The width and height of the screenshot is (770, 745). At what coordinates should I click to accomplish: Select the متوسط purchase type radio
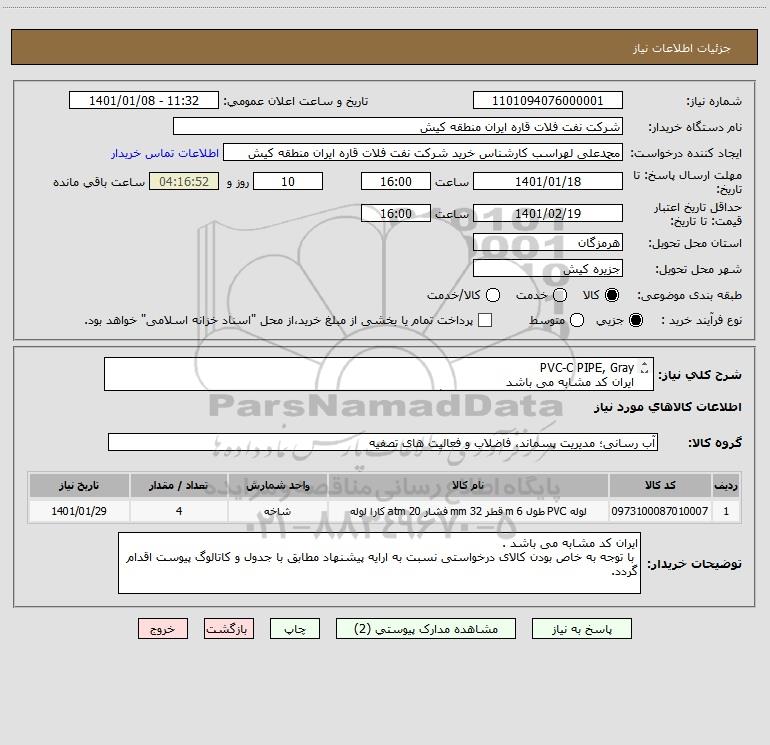click(577, 320)
